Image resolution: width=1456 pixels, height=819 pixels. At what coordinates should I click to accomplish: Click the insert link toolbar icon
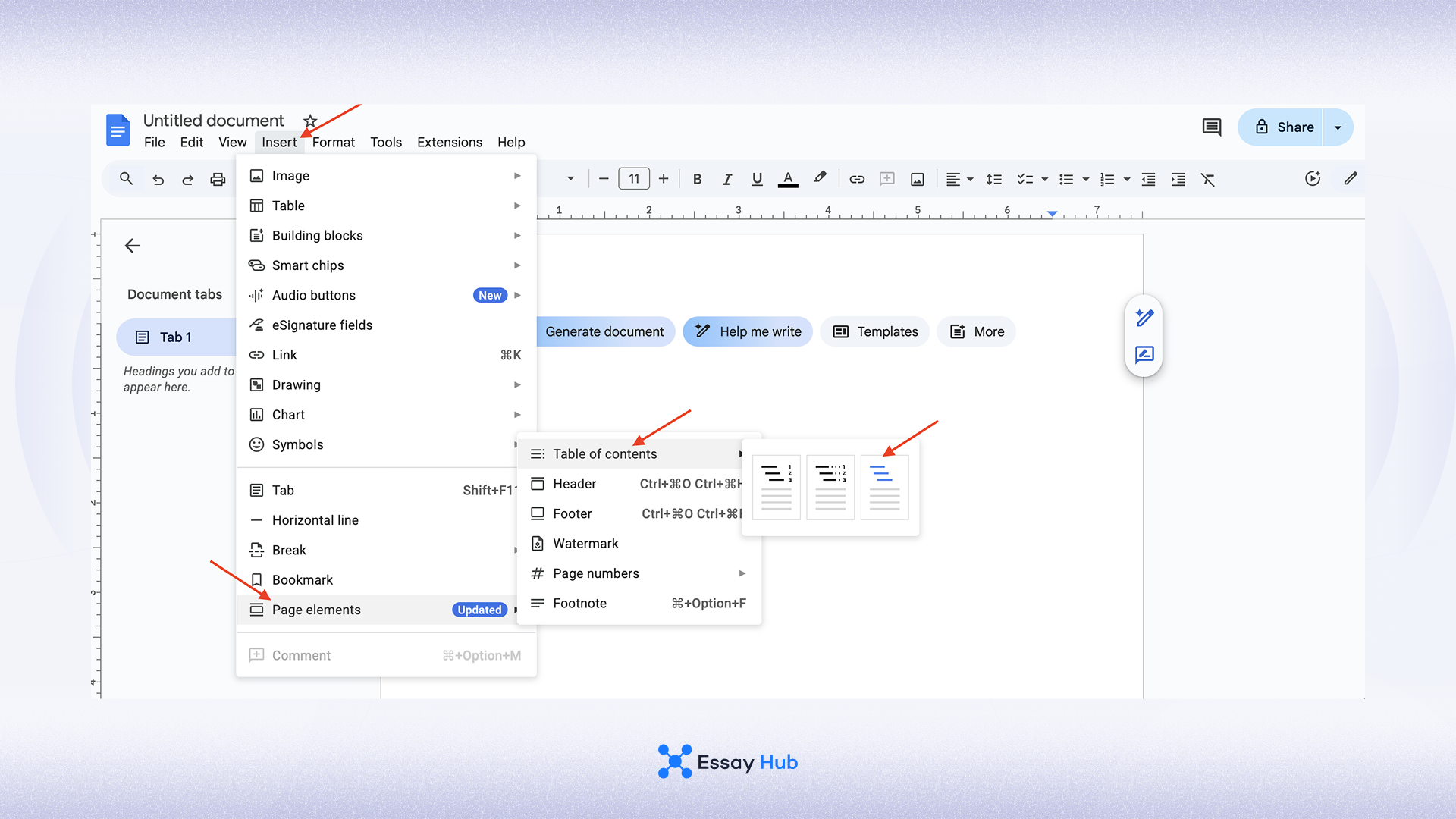[x=857, y=179]
